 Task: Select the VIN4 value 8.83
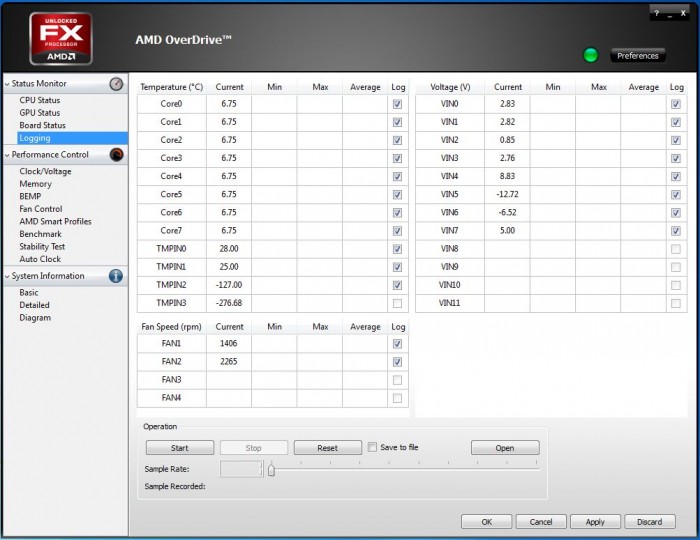pos(508,176)
